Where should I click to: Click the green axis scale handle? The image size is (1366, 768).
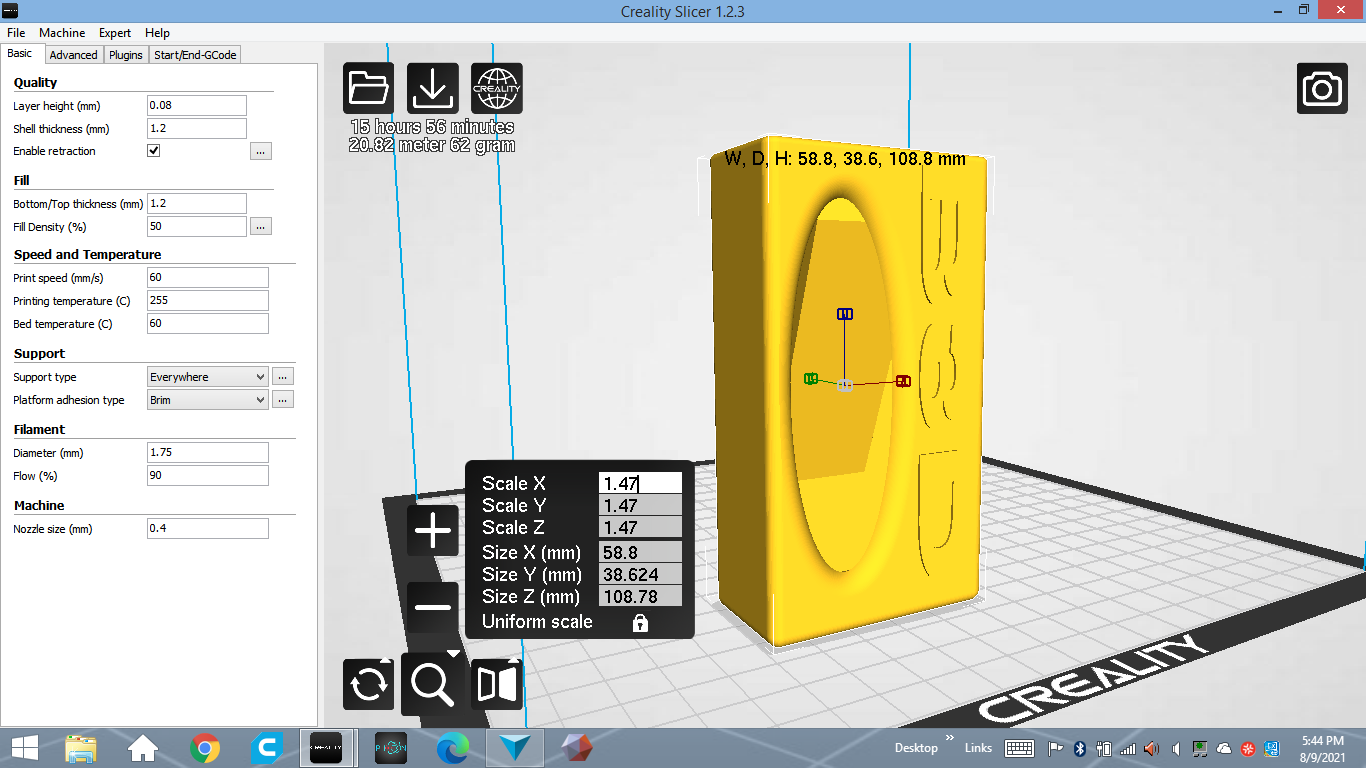(811, 378)
